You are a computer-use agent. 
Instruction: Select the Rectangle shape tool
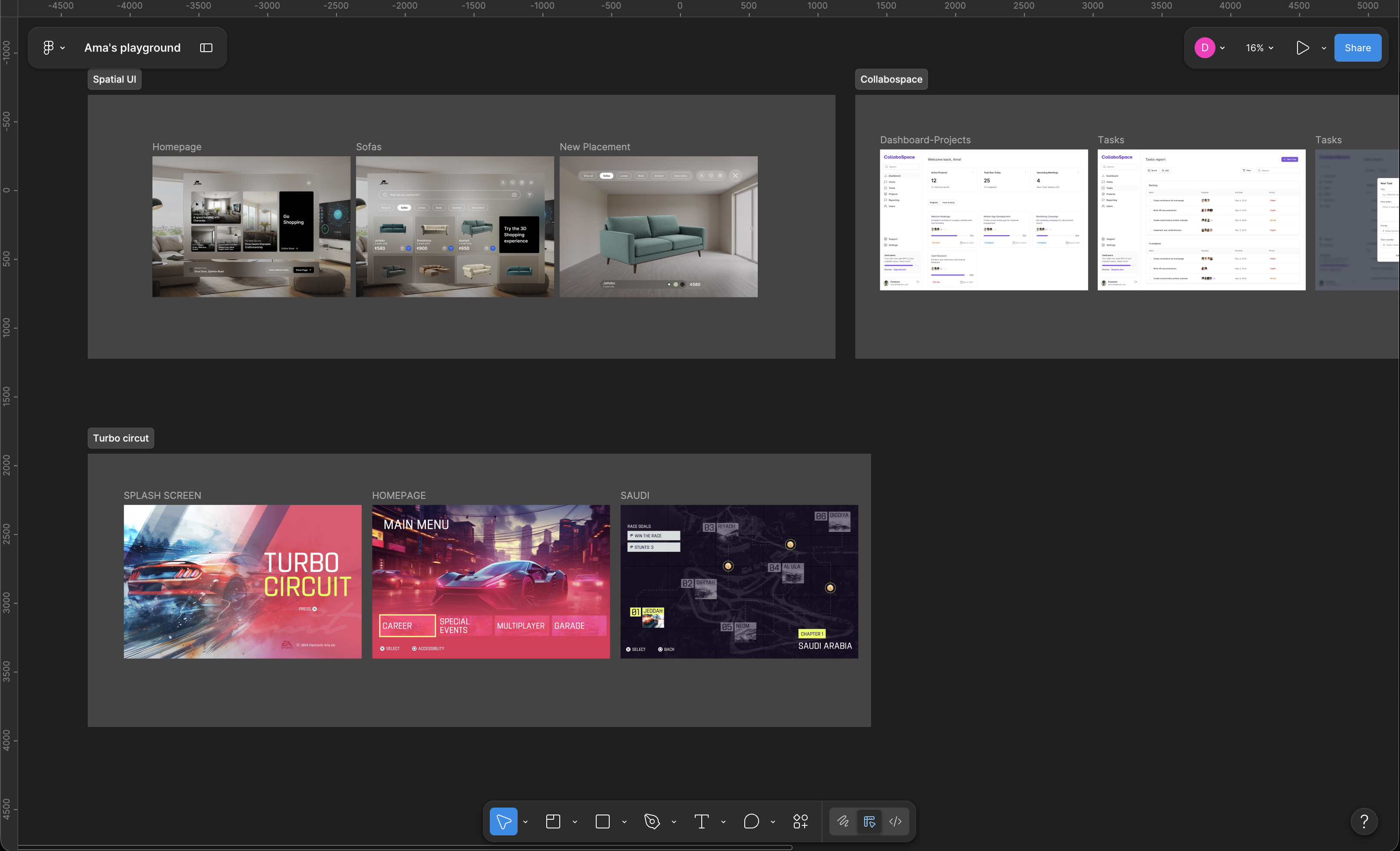602,821
